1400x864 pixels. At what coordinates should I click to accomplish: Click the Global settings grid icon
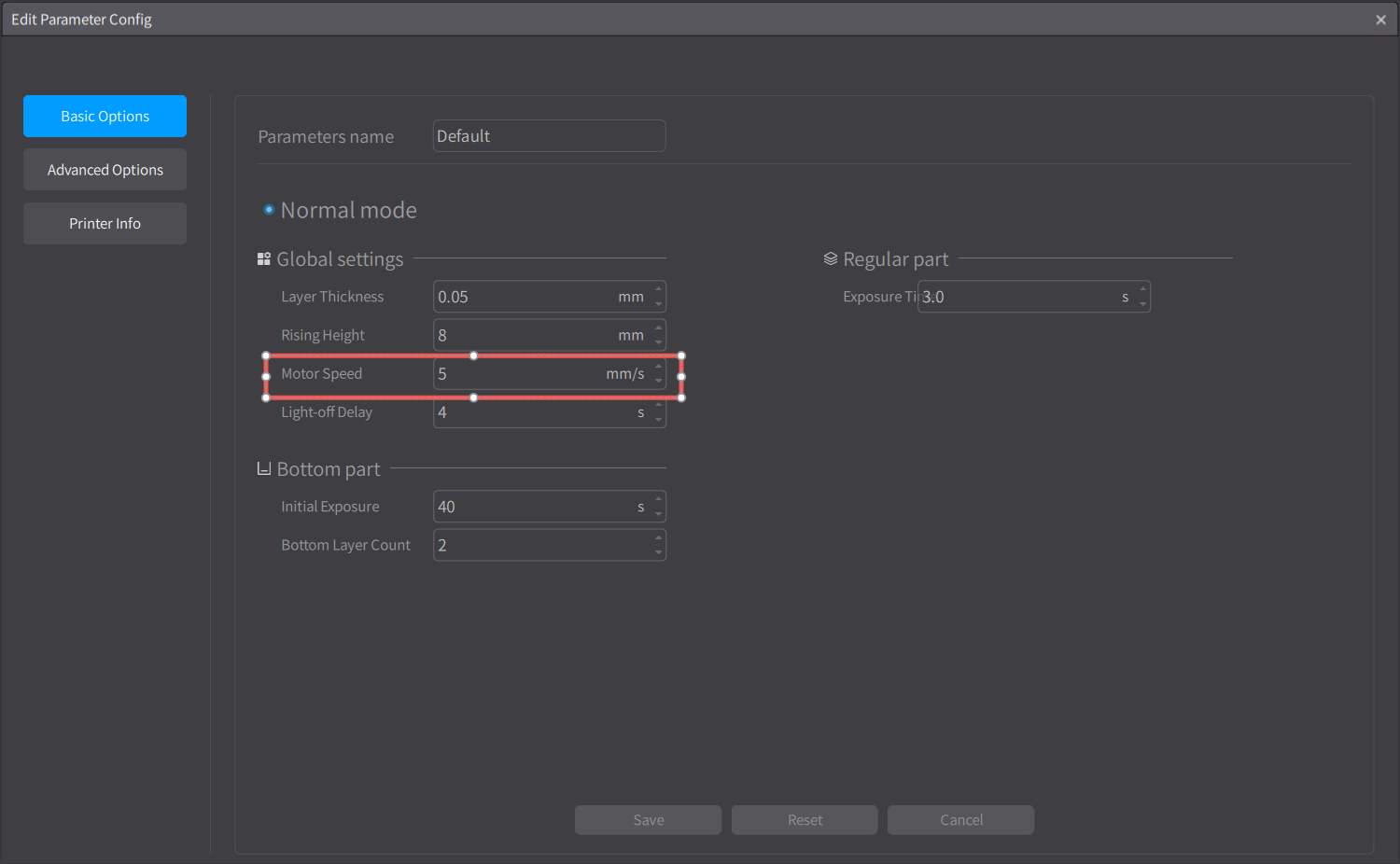(264, 259)
